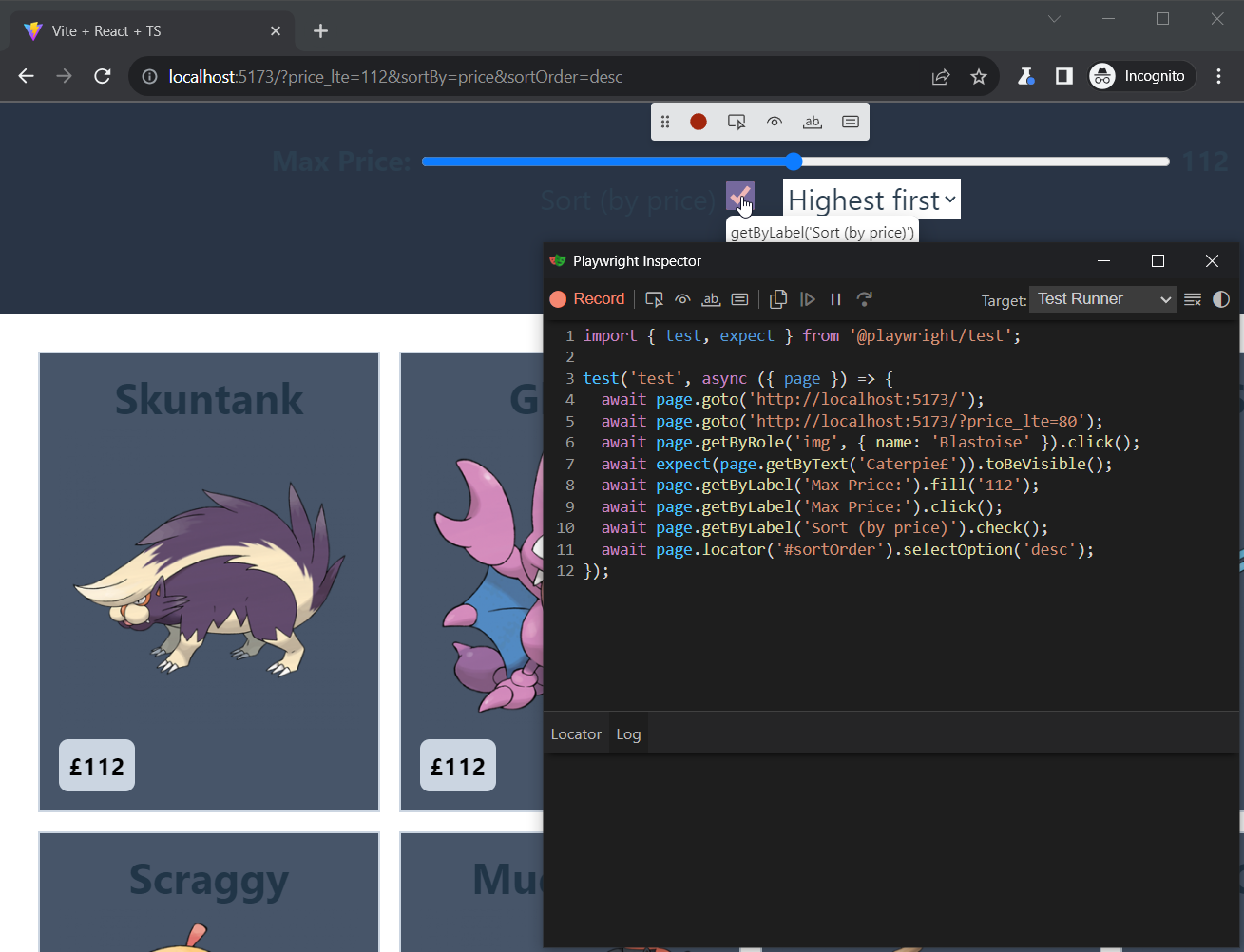Image resolution: width=1244 pixels, height=952 pixels.
Task: Switch to the Locator tab
Action: [576, 734]
